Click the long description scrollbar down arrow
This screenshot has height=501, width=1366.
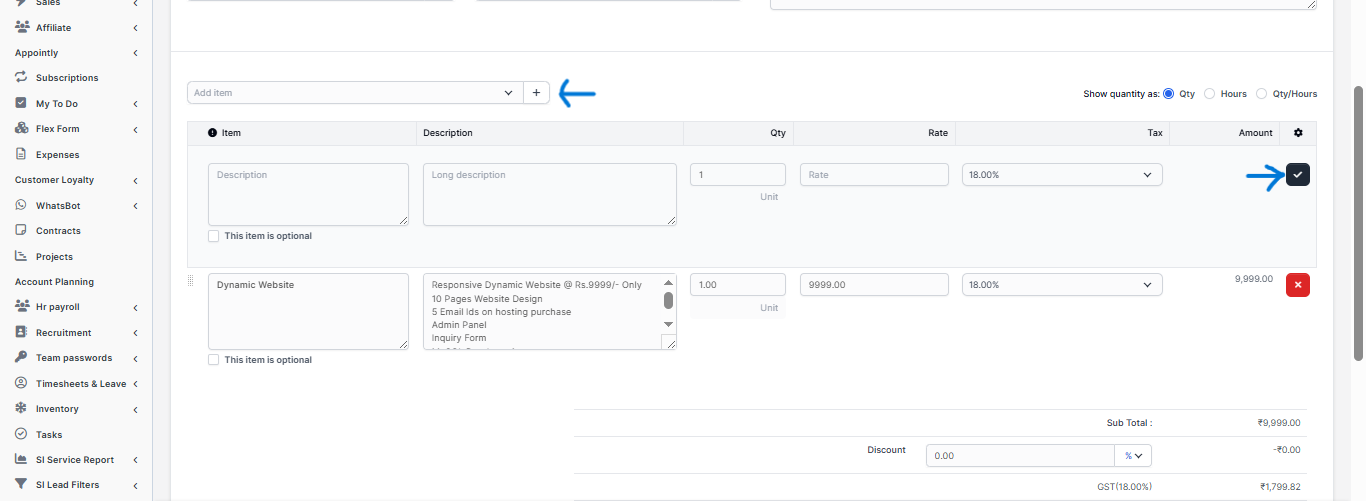(x=669, y=324)
